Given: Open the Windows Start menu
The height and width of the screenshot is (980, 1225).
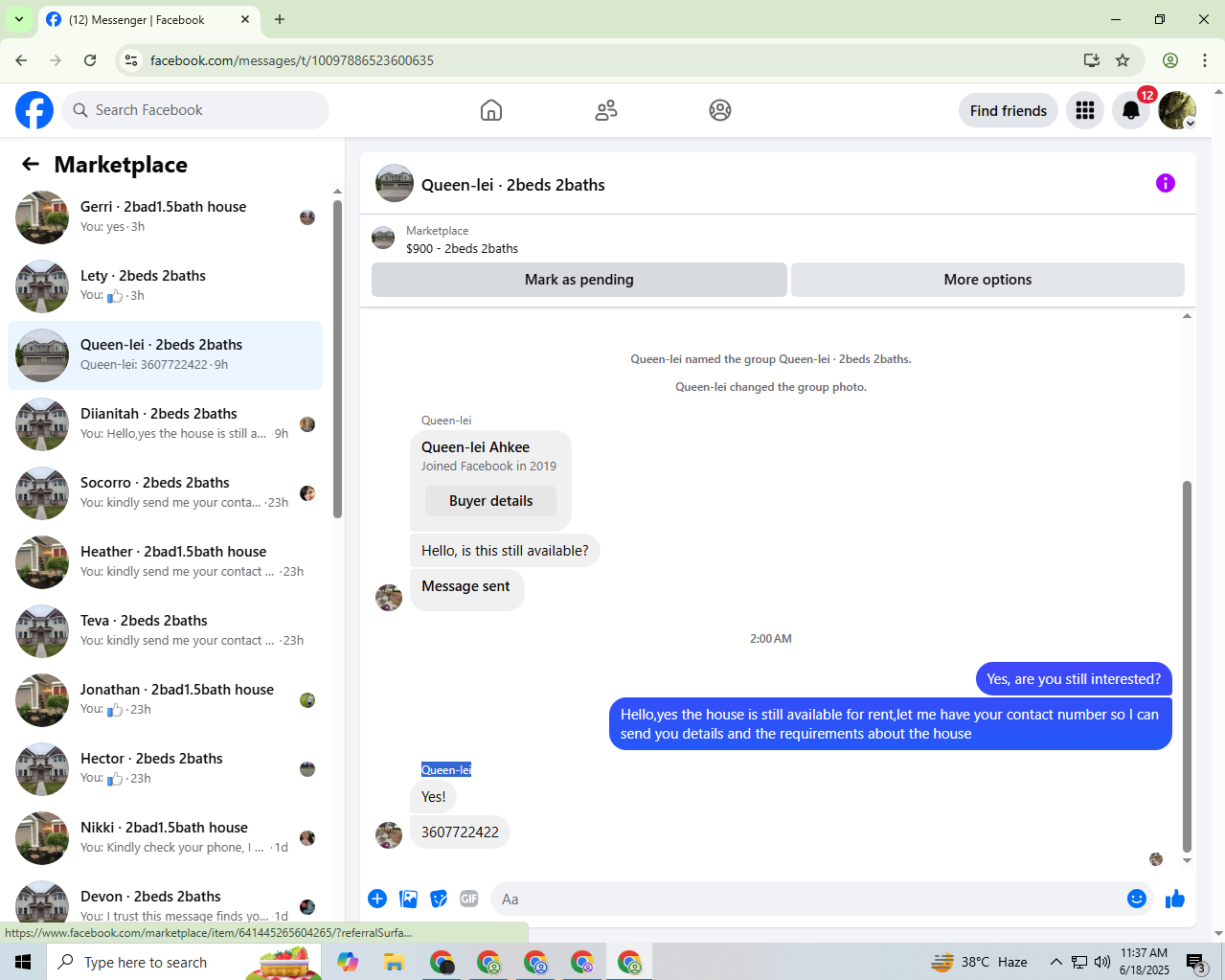Looking at the screenshot, I should 23,962.
